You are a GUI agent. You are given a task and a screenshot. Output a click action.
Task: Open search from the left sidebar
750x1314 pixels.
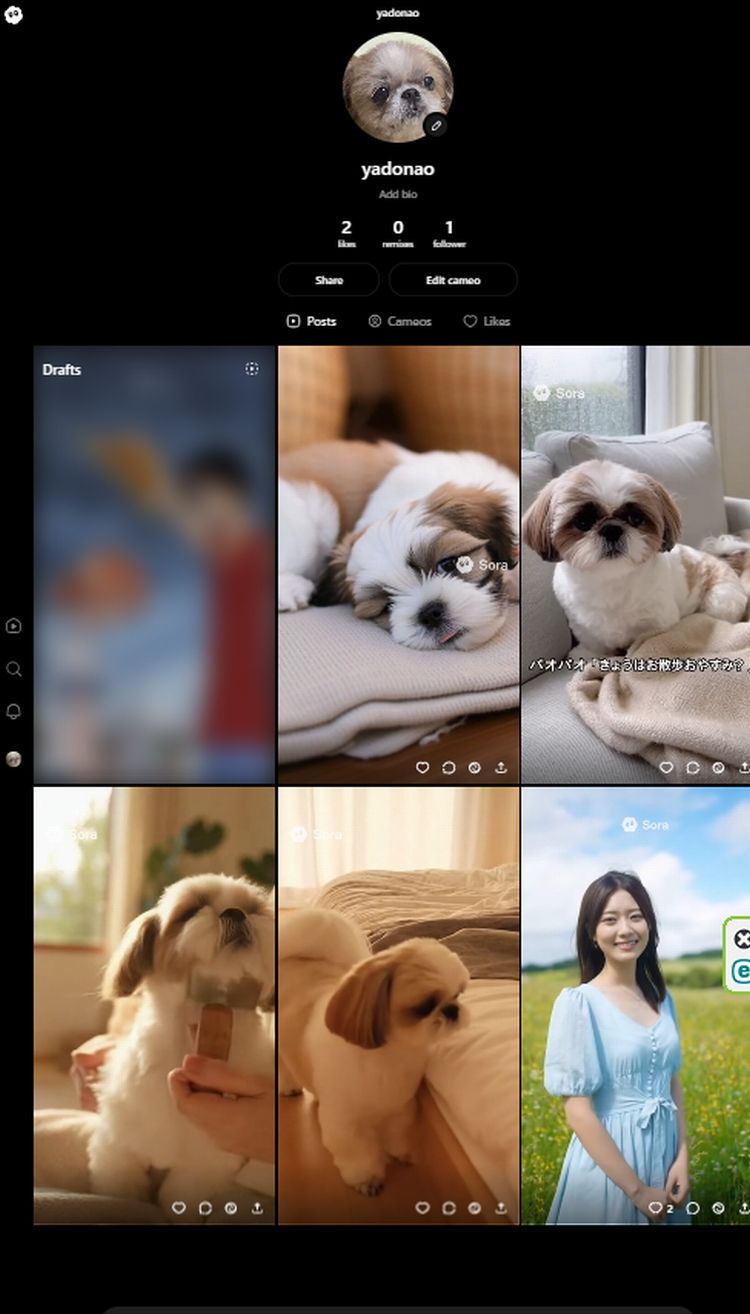(14, 669)
